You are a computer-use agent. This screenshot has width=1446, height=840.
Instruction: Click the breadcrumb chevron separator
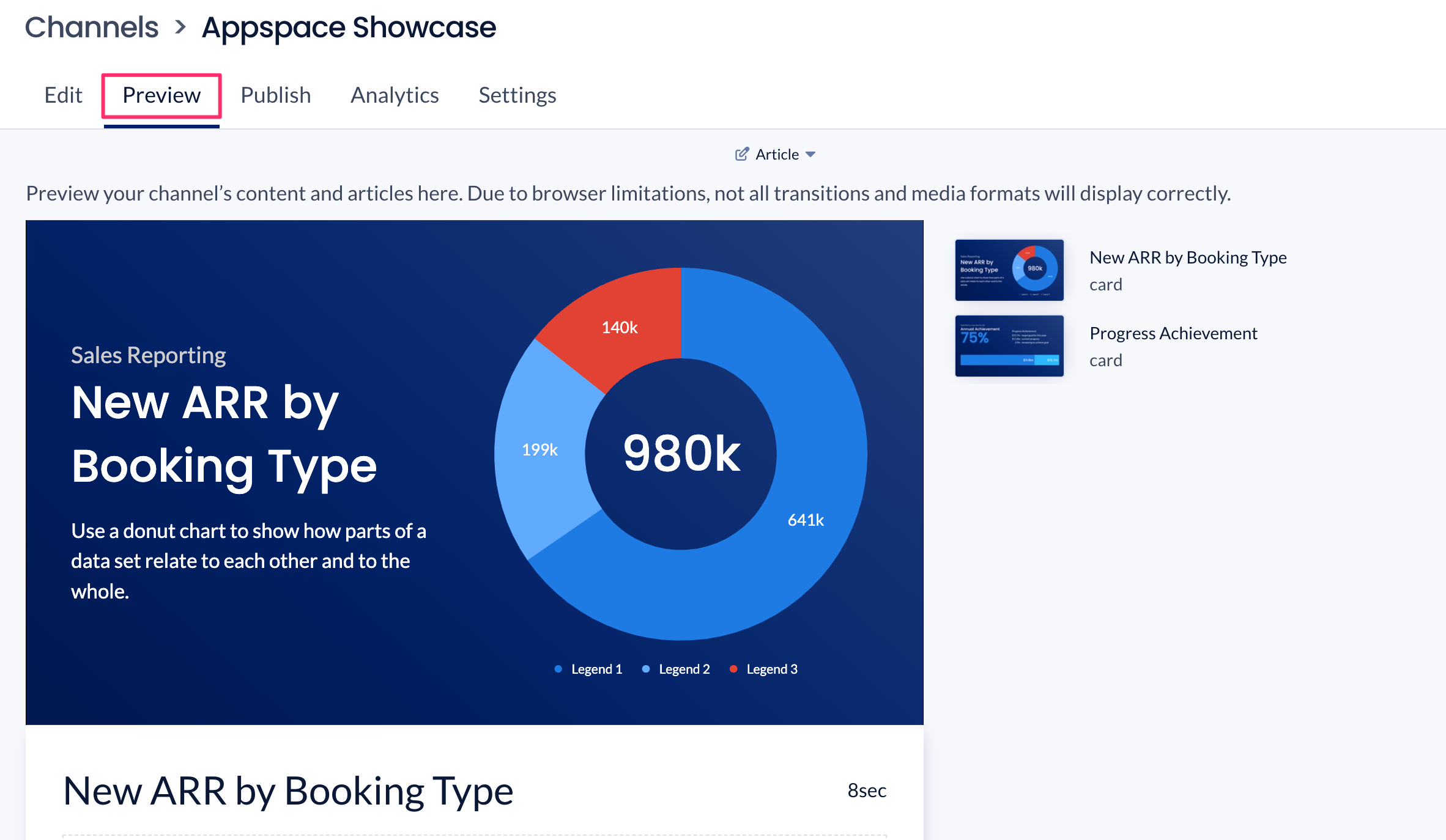tap(180, 28)
